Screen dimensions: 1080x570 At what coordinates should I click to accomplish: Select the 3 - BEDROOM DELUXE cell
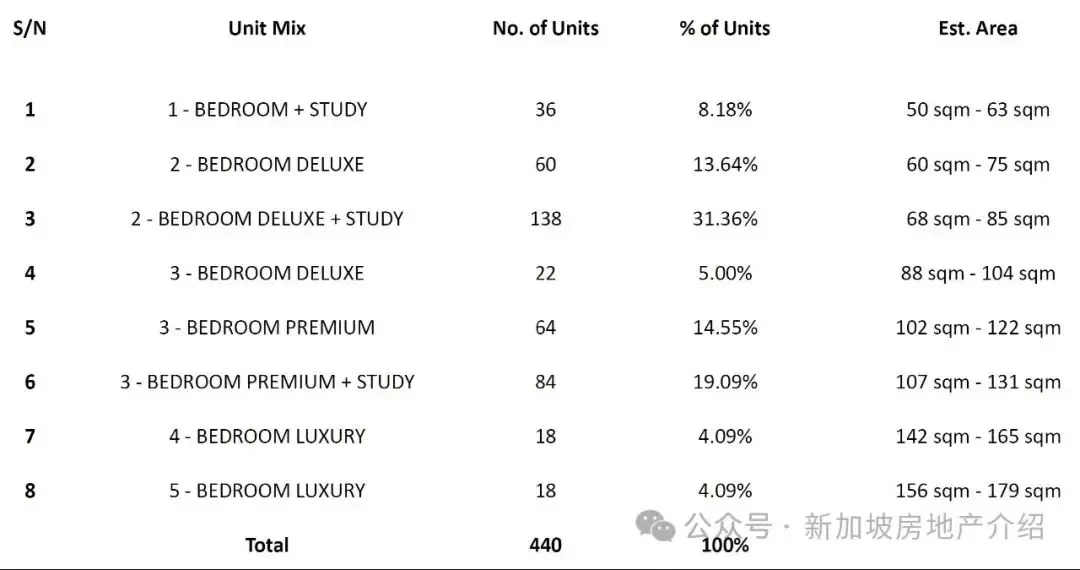(267, 273)
